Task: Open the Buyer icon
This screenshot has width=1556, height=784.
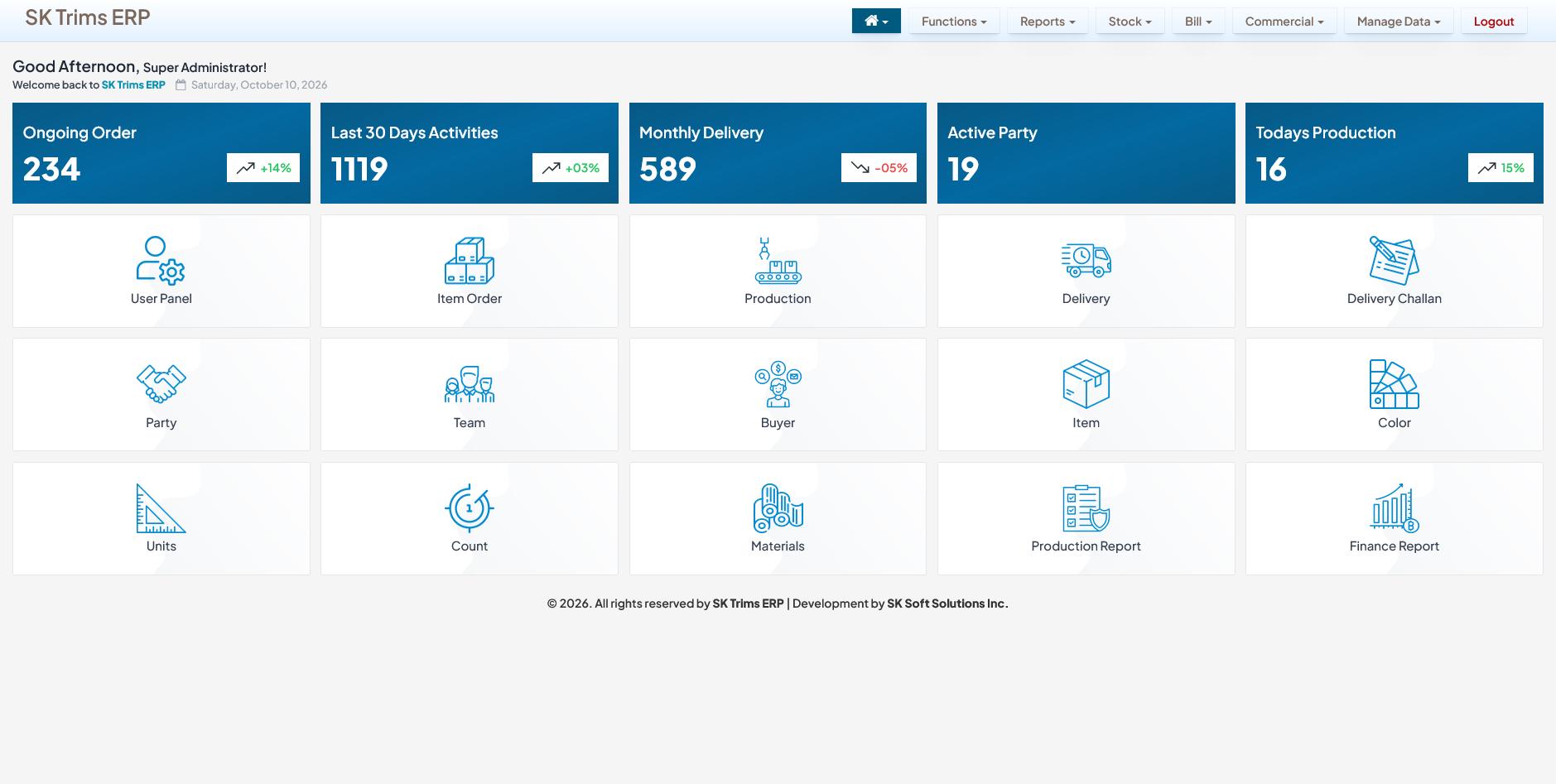Action: coord(778,384)
